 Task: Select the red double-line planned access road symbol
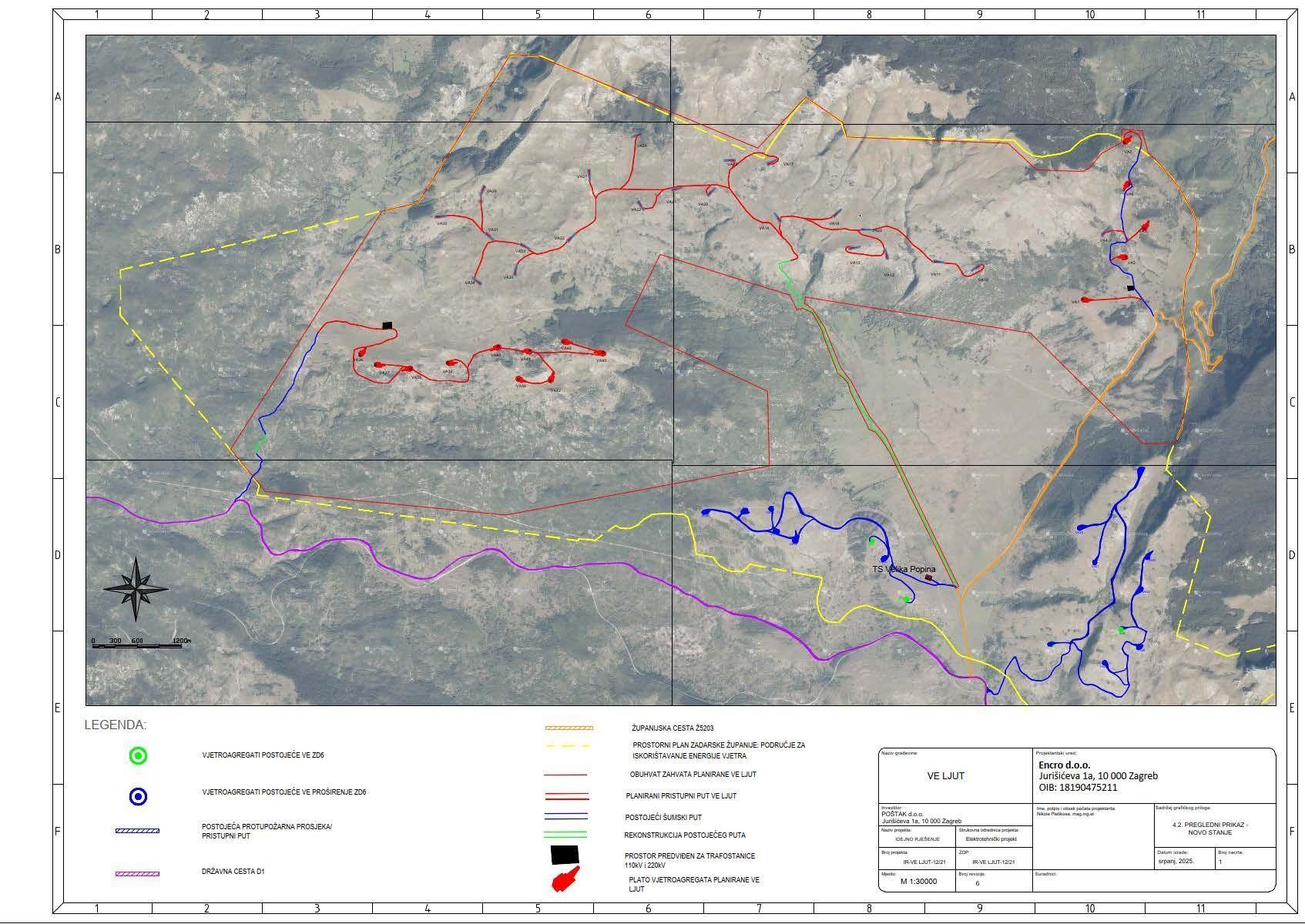(565, 796)
